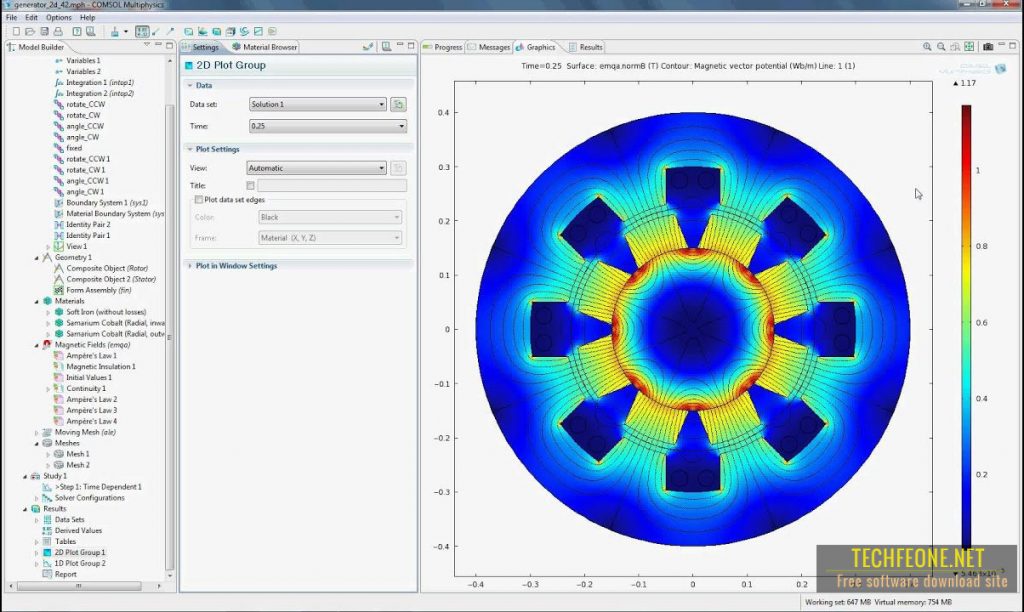1024x612 pixels.
Task: Click the first teal plot icon in the toolbar
Action: click(x=189, y=31)
